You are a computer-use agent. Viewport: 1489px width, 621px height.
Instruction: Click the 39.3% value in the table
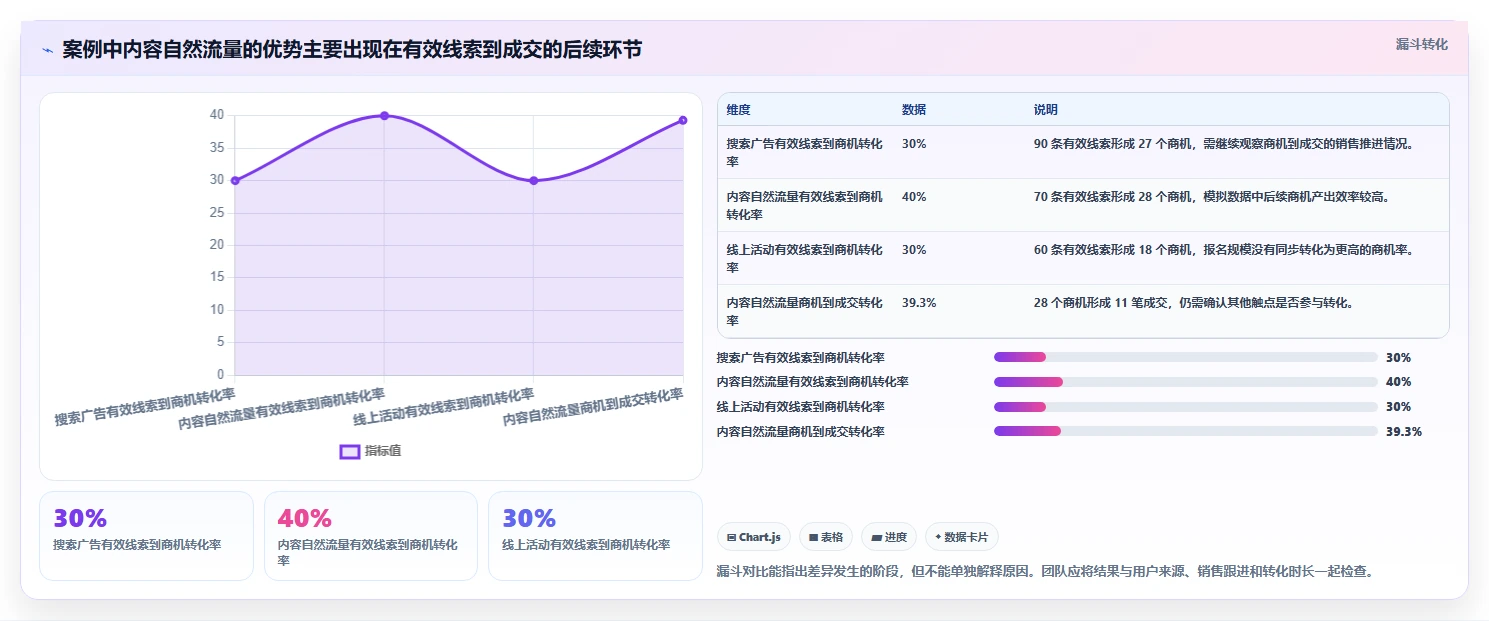tap(919, 302)
